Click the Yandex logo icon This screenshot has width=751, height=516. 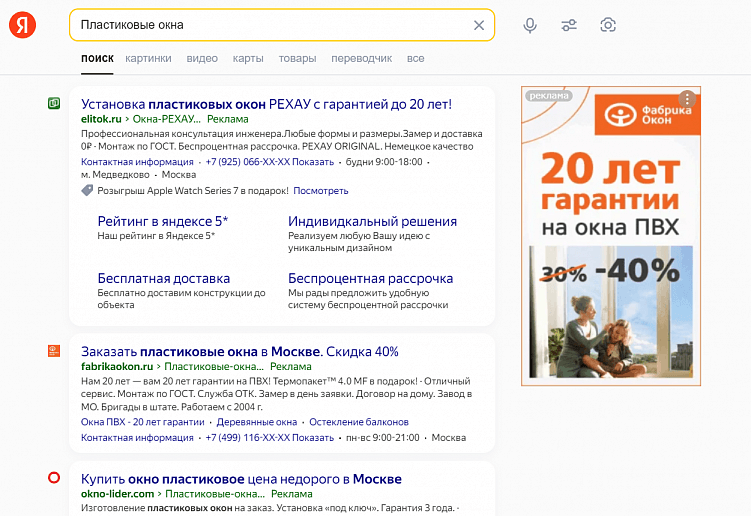pos(23,25)
